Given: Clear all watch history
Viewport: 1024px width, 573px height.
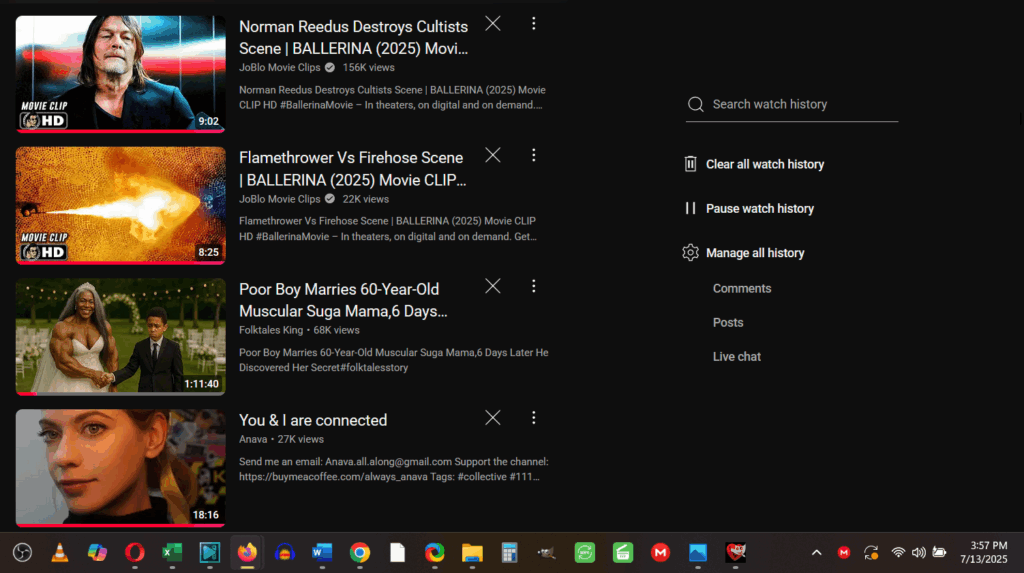Looking at the screenshot, I should [765, 165].
